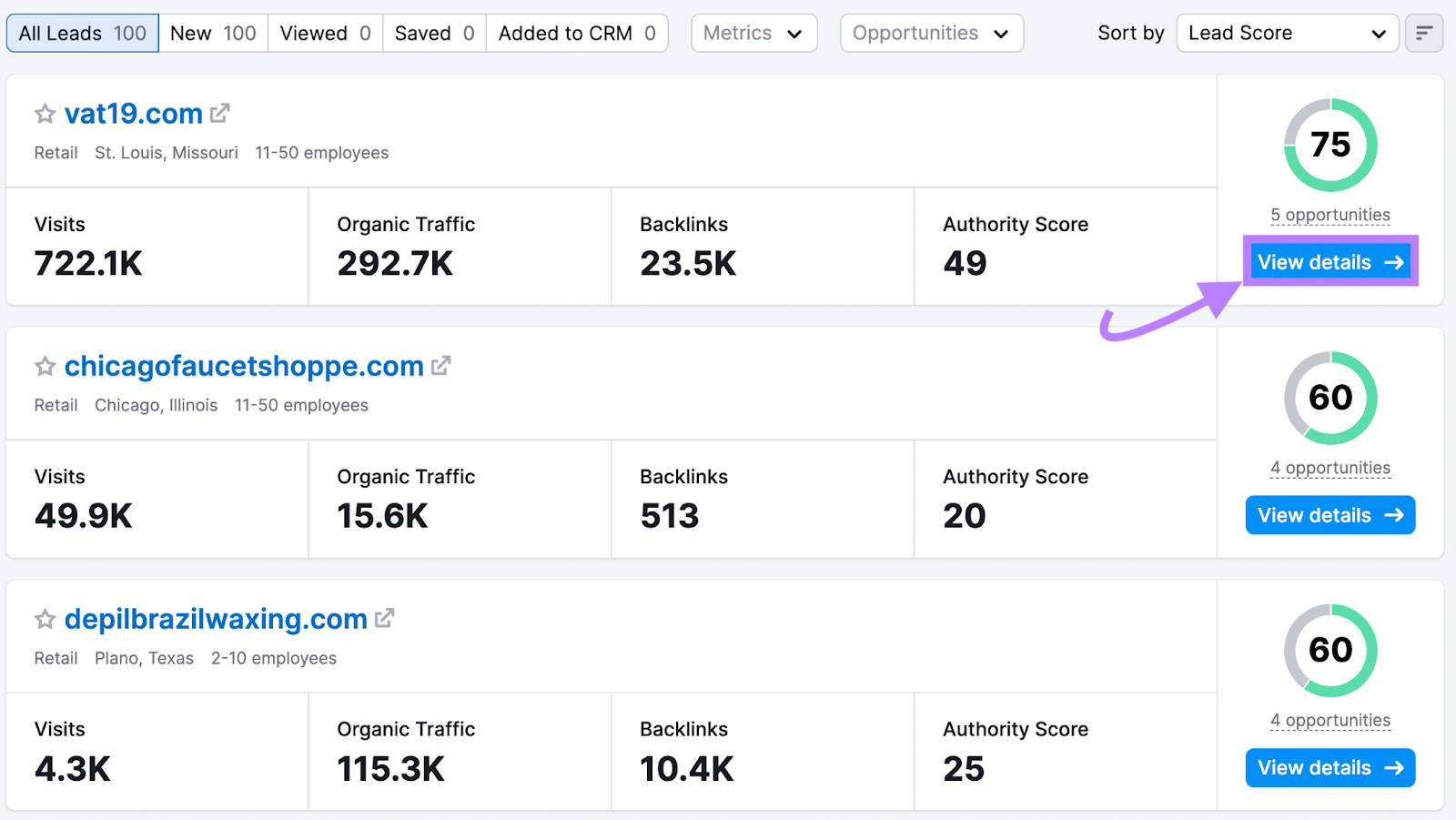Viewport: 1456px width, 820px height.
Task: Click the sort order icon button
Action: (1423, 34)
